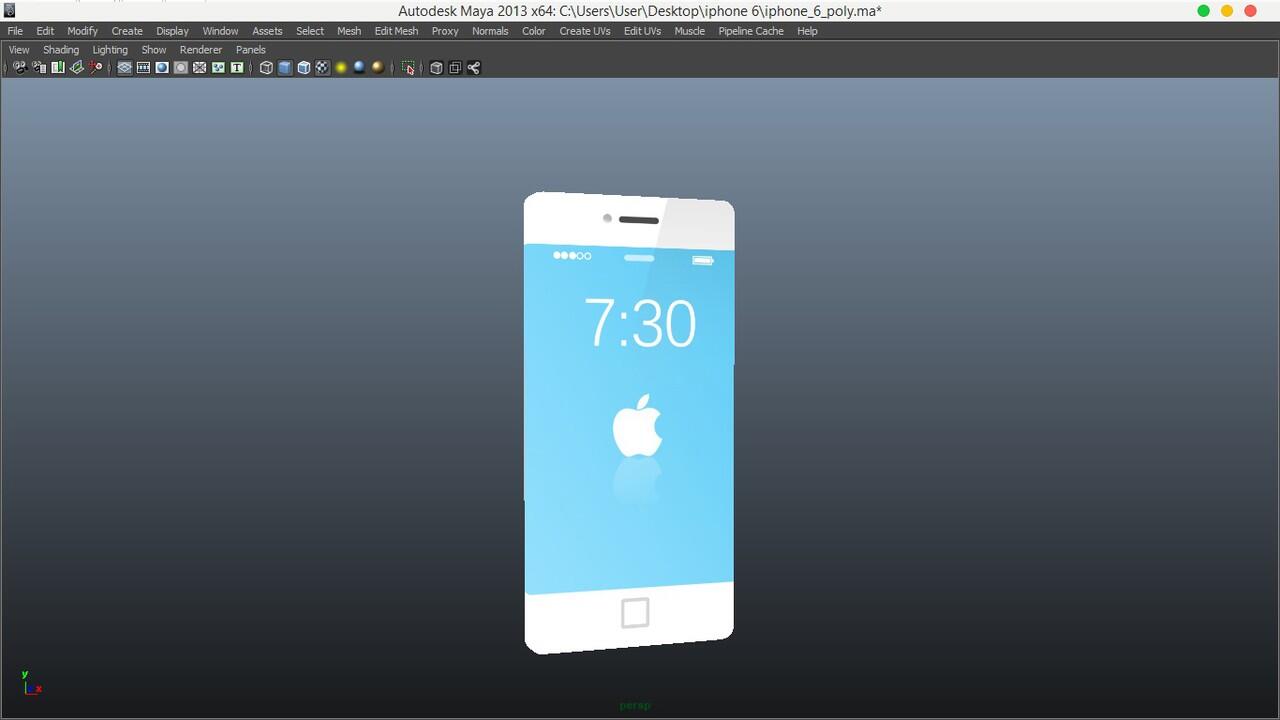Viewport: 1280px width, 720px height.
Task: Toggle the Film Gate overlay
Action: click(143, 68)
